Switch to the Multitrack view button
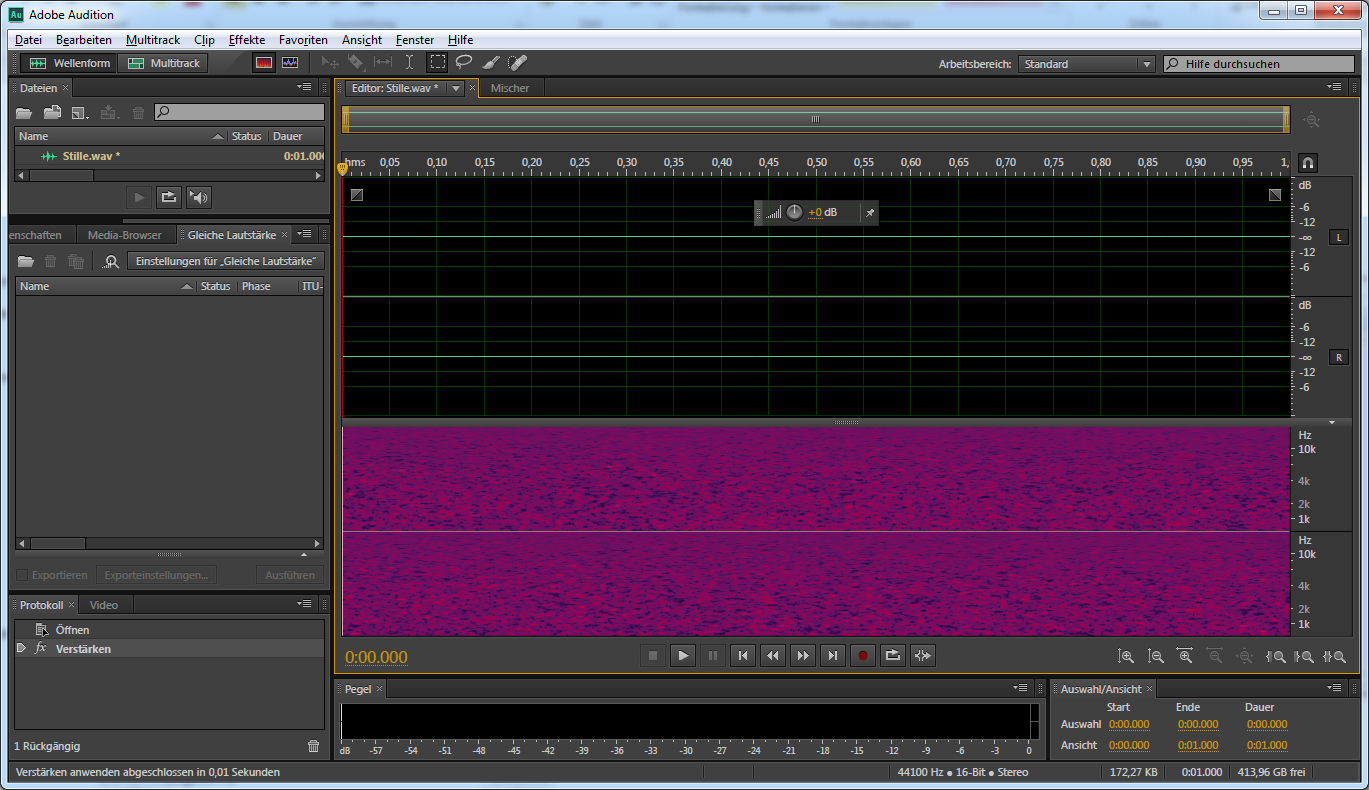Screen dimensions: 1369x790 [164, 63]
